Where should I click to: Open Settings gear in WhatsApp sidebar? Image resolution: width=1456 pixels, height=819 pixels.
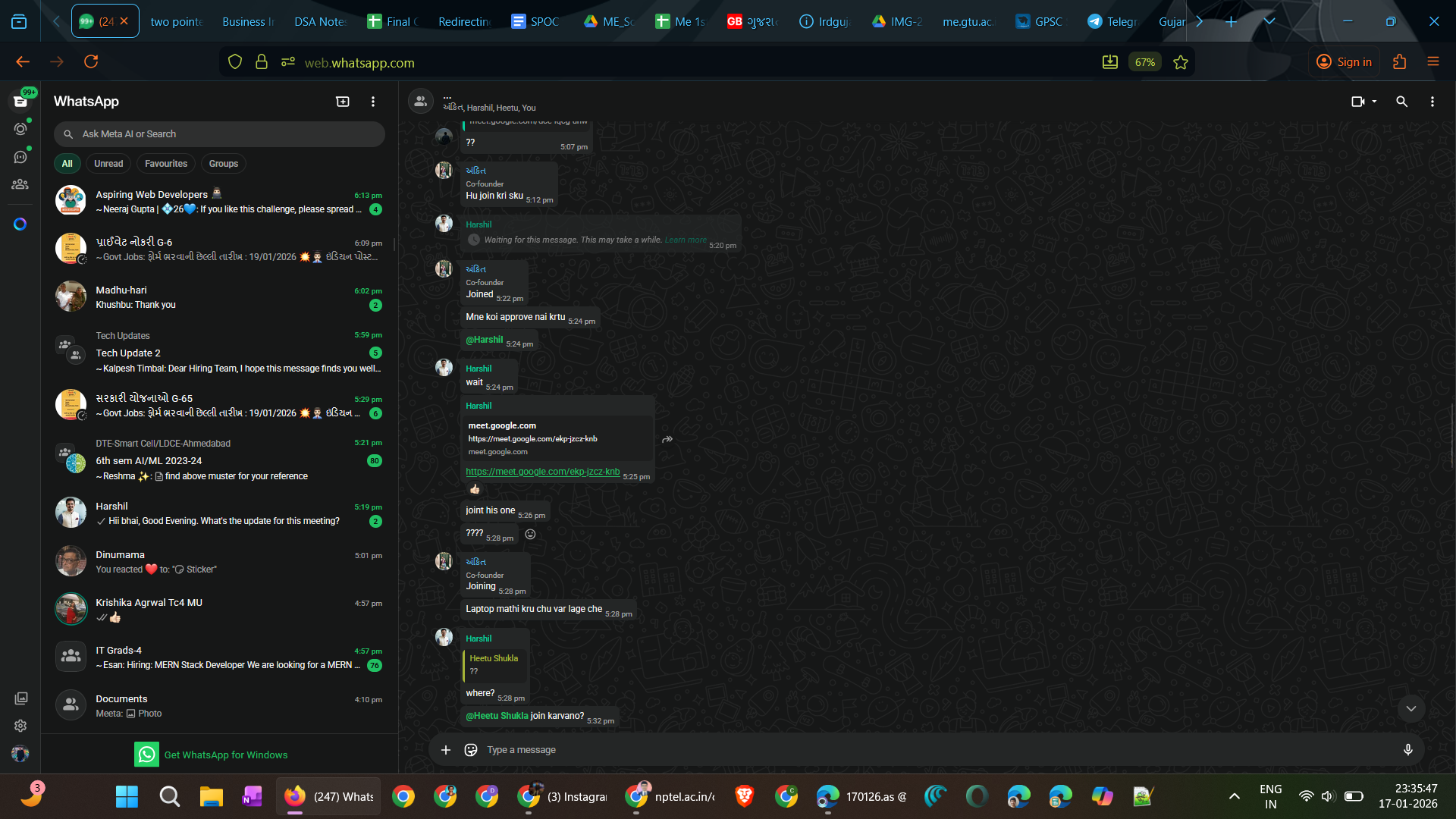coord(20,726)
